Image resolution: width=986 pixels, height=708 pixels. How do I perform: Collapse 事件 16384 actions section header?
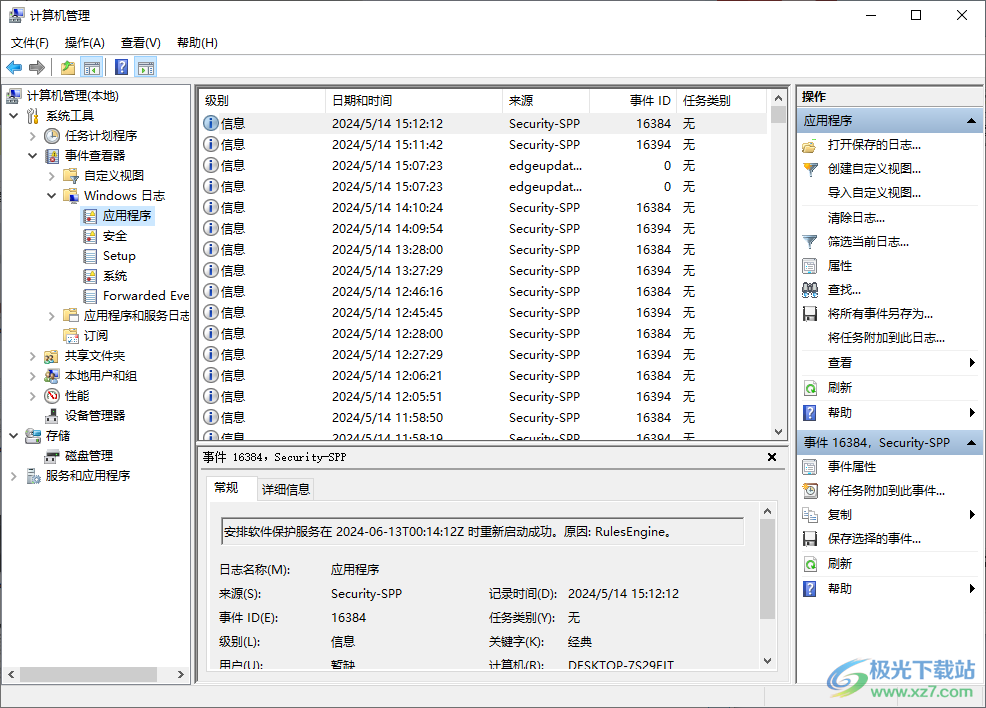[x=971, y=443]
